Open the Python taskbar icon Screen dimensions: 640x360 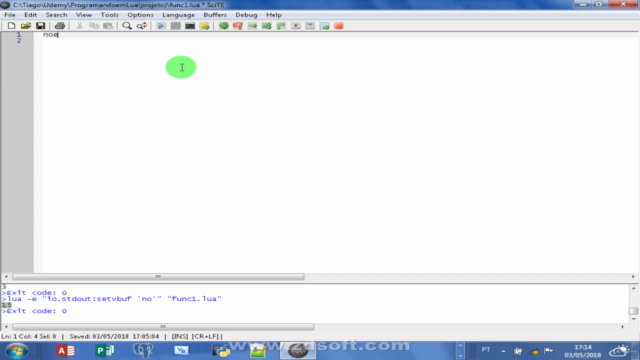tap(221, 351)
